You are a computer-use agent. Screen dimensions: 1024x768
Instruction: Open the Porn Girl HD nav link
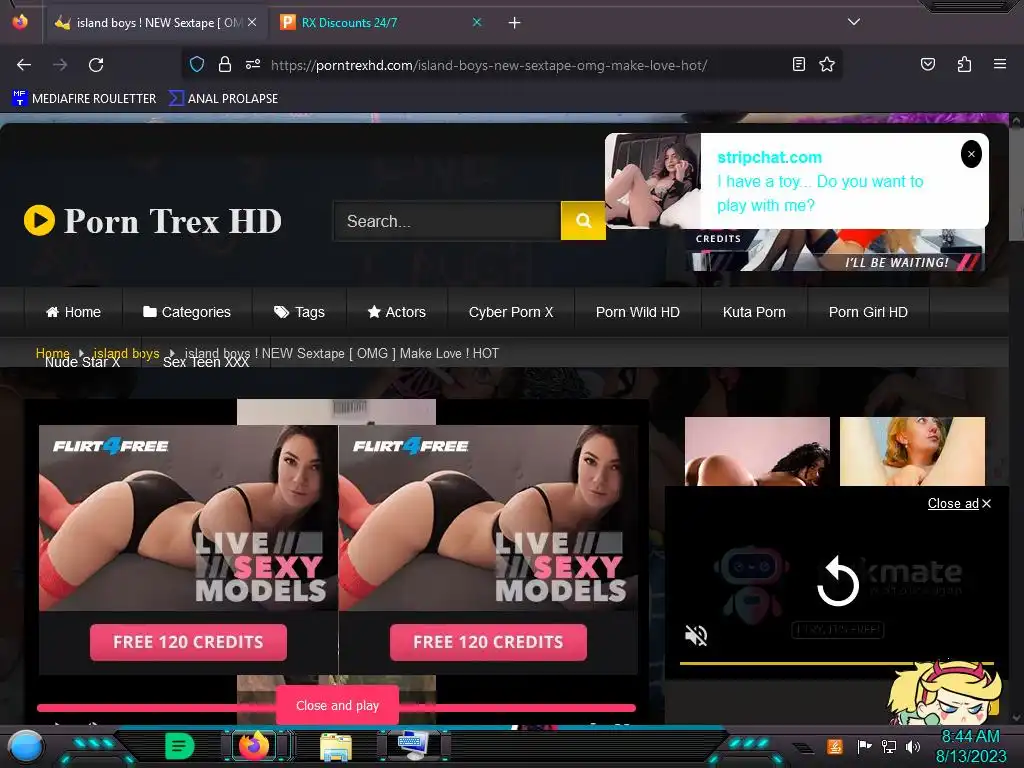coord(868,312)
